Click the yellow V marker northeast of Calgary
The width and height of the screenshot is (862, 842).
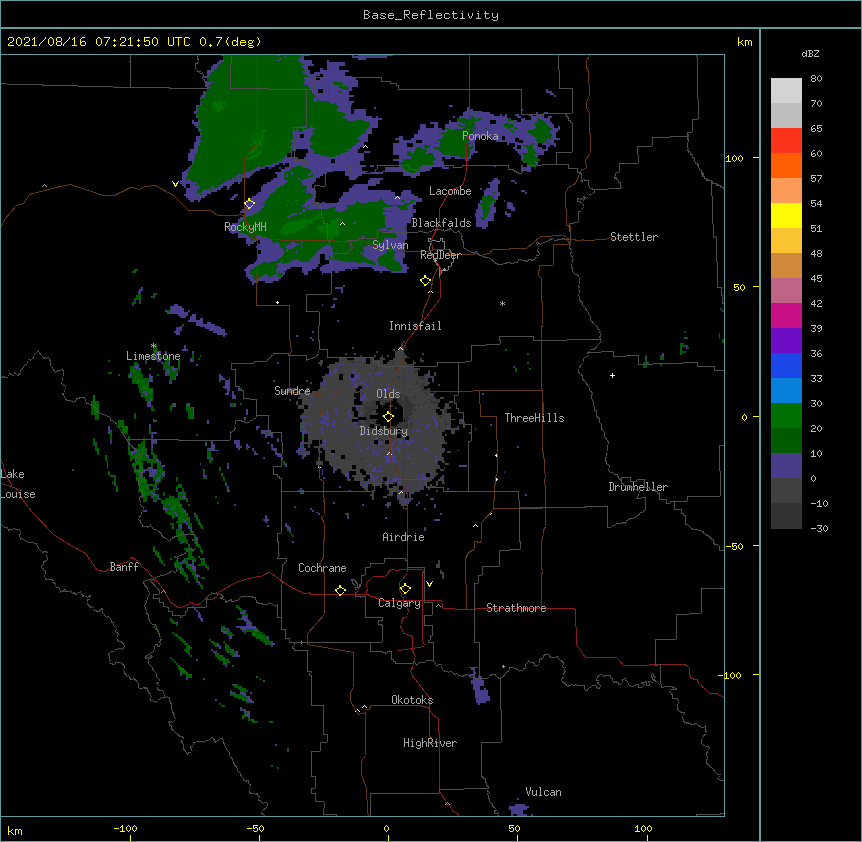[x=429, y=584]
